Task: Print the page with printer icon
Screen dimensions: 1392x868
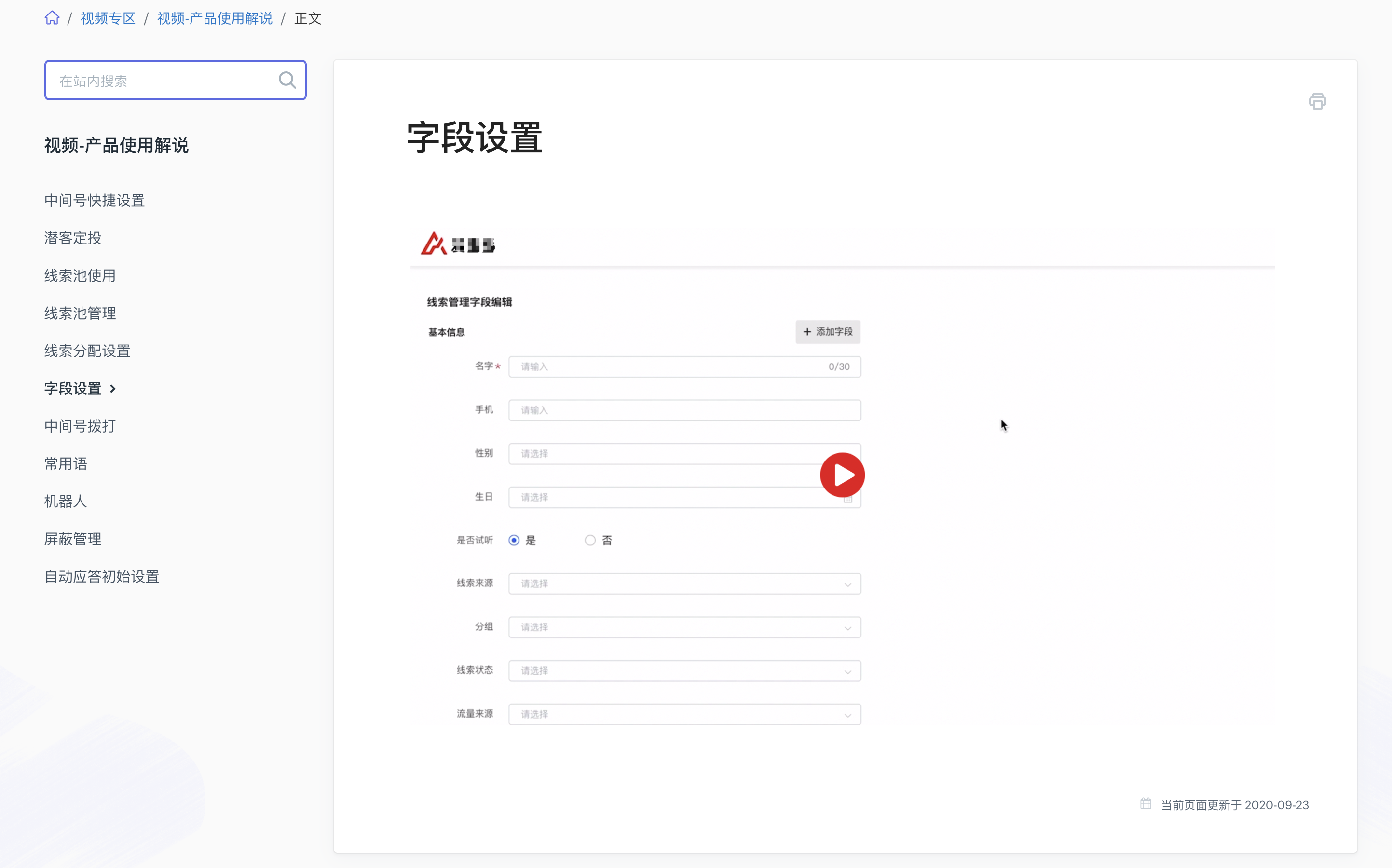Action: click(1317, 102)
